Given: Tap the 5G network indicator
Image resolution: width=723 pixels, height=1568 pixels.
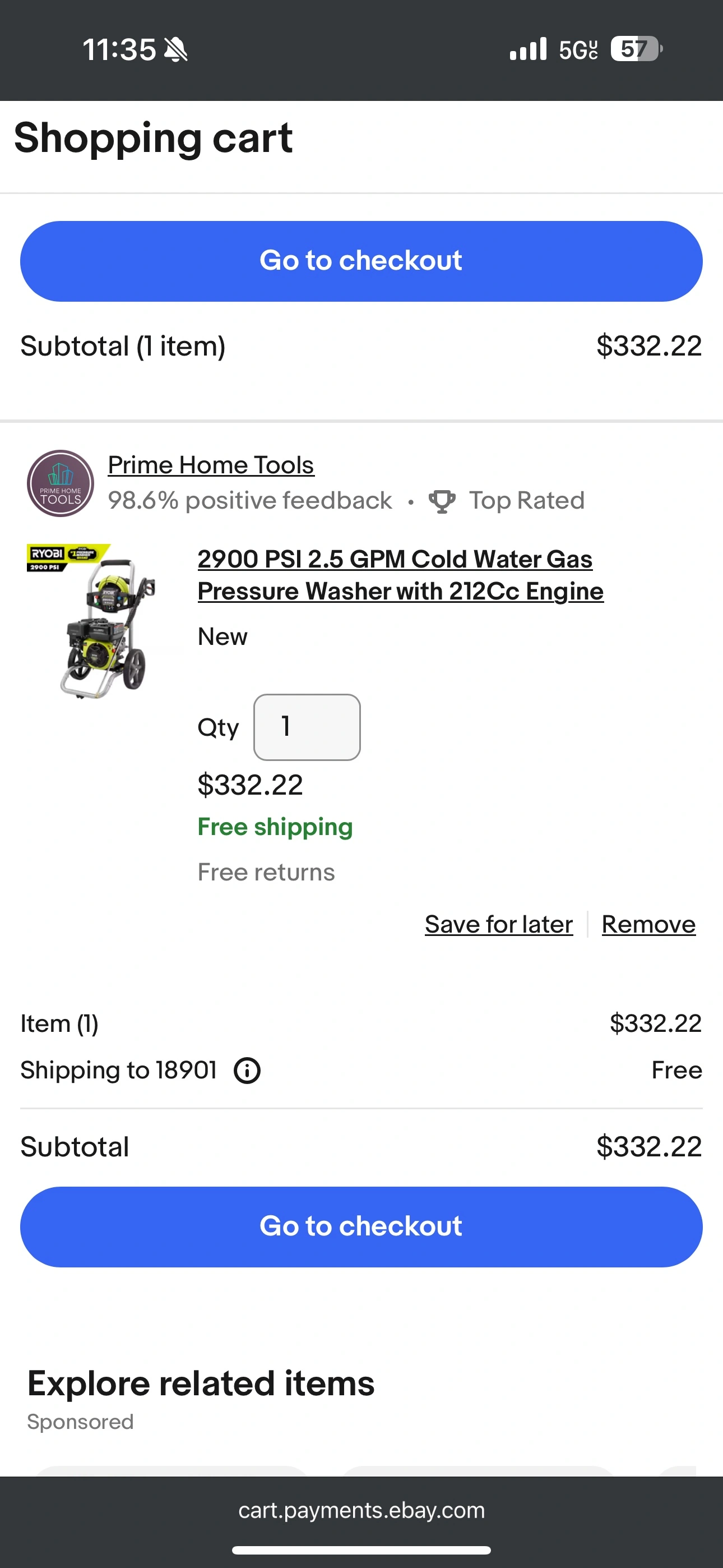Looking at the screenshot, I should point(578,49).
